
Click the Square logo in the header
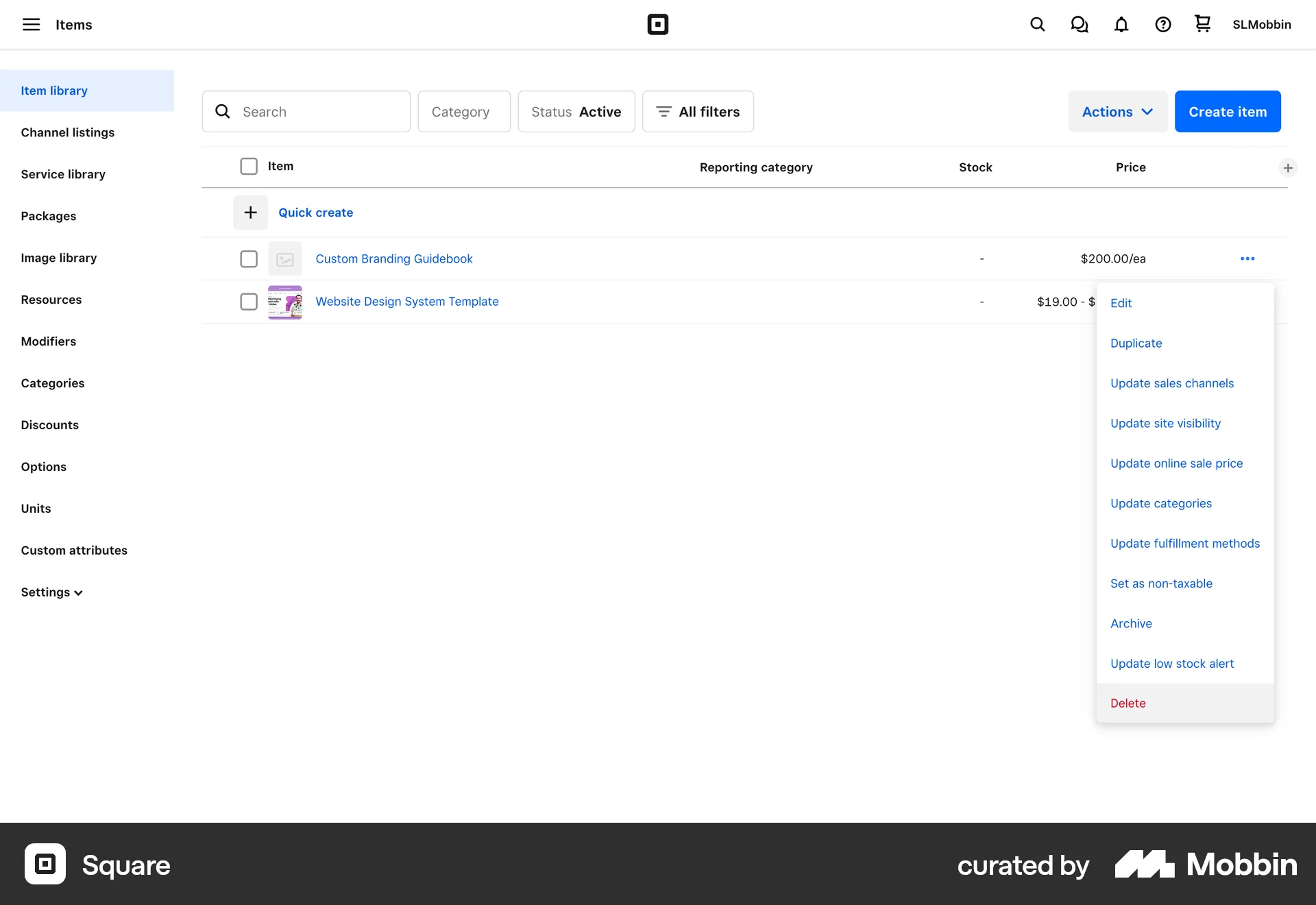658,24
